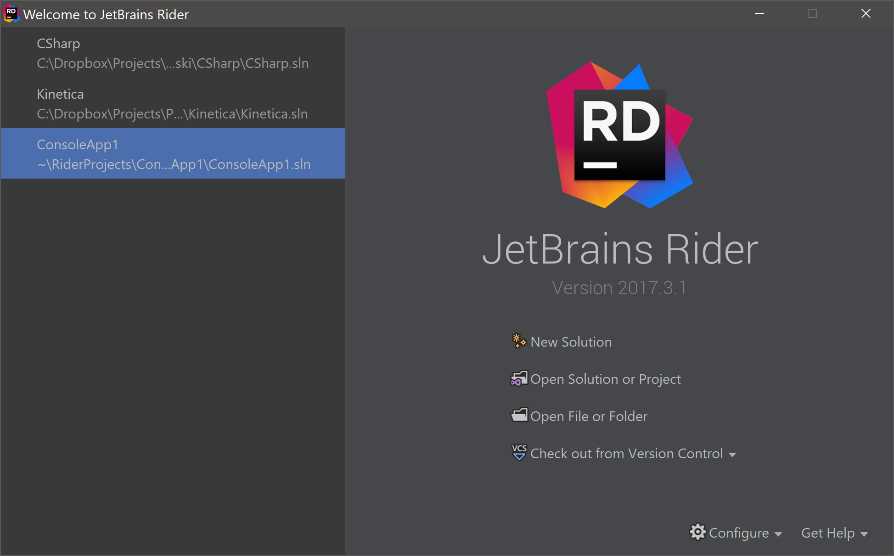
Task: Click the ConsoleApp1.sln path text
Action: 173,164
